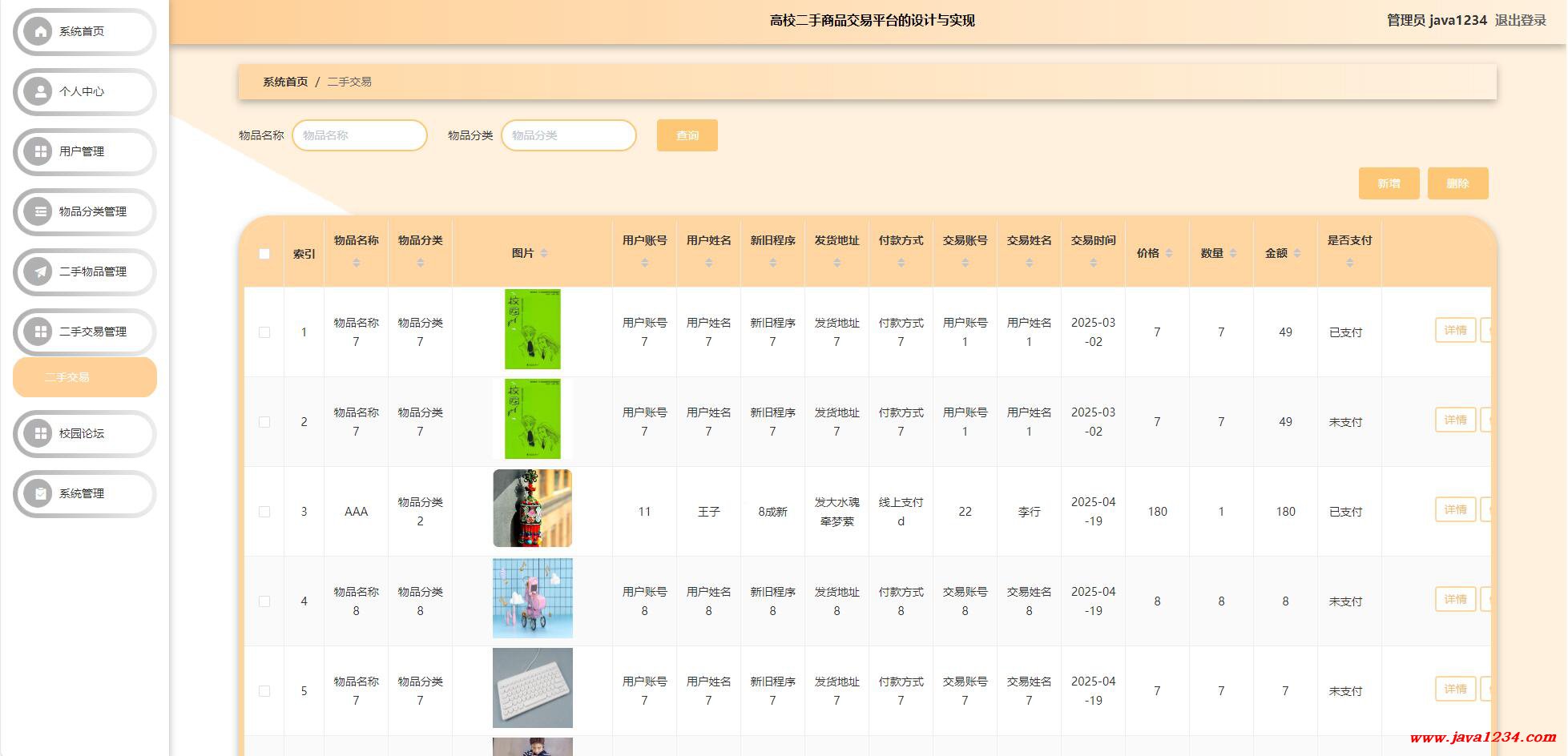Sort by 图片 column arrows
The height and width of the screenshot is (756, 1568).
tap(544, 253)
